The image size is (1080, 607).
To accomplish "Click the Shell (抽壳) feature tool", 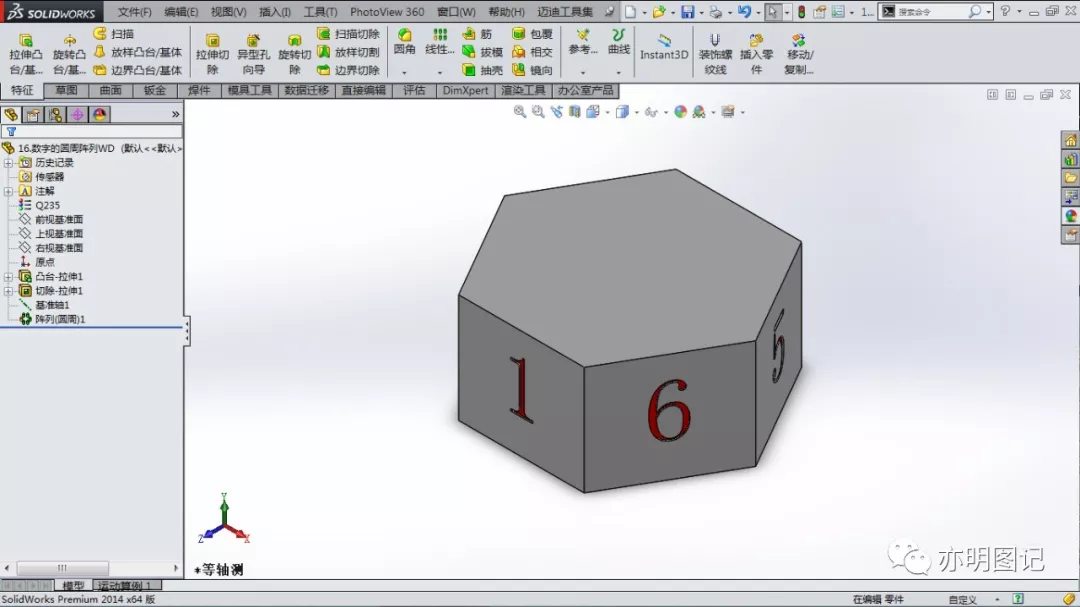I will coord(481,70).
